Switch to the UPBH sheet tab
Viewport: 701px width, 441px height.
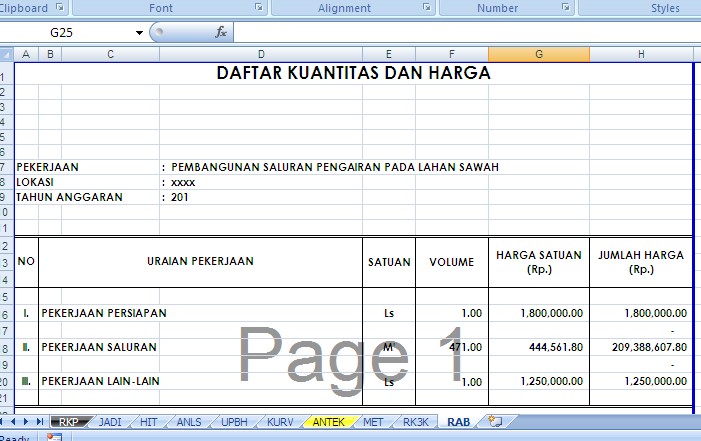[x=234, y=422]
